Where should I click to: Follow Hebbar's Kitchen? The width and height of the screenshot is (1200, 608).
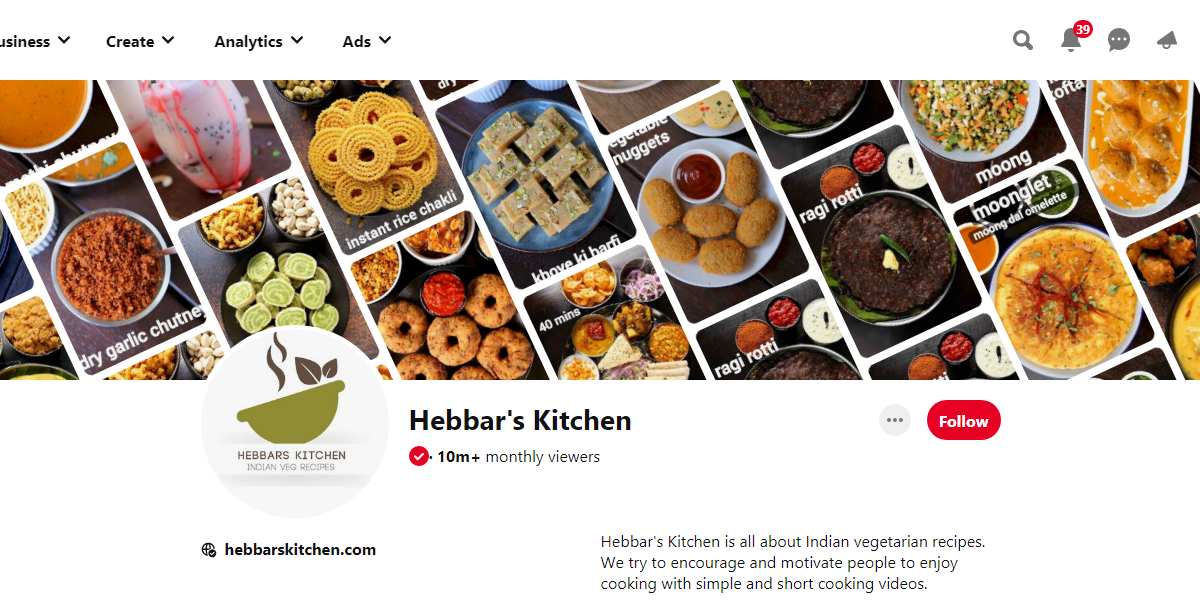coord(964,421)
